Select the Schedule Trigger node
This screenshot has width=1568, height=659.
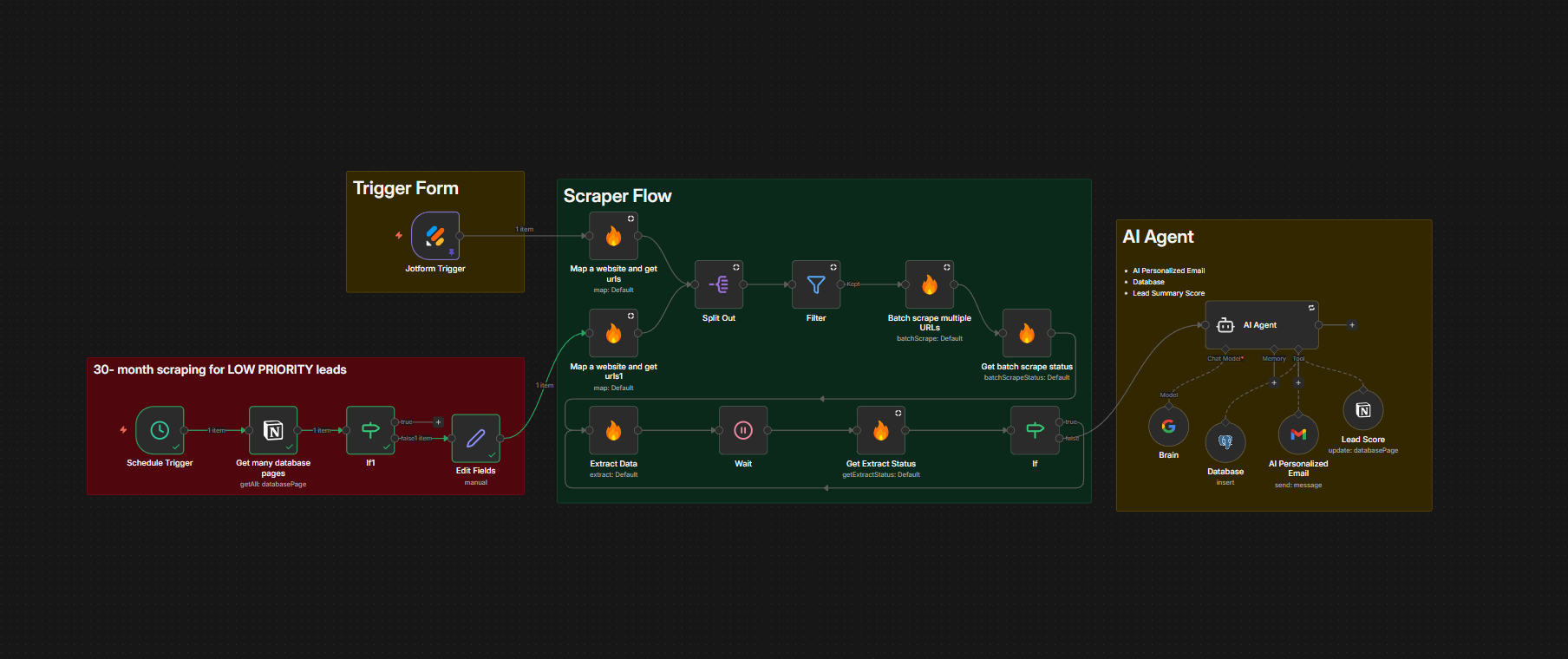point(160,430)
